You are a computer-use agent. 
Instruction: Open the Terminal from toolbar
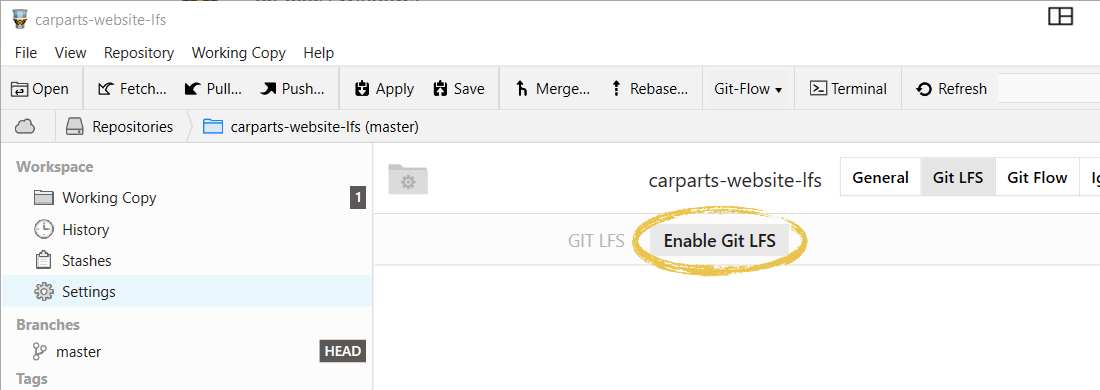[x=848, y=89]
